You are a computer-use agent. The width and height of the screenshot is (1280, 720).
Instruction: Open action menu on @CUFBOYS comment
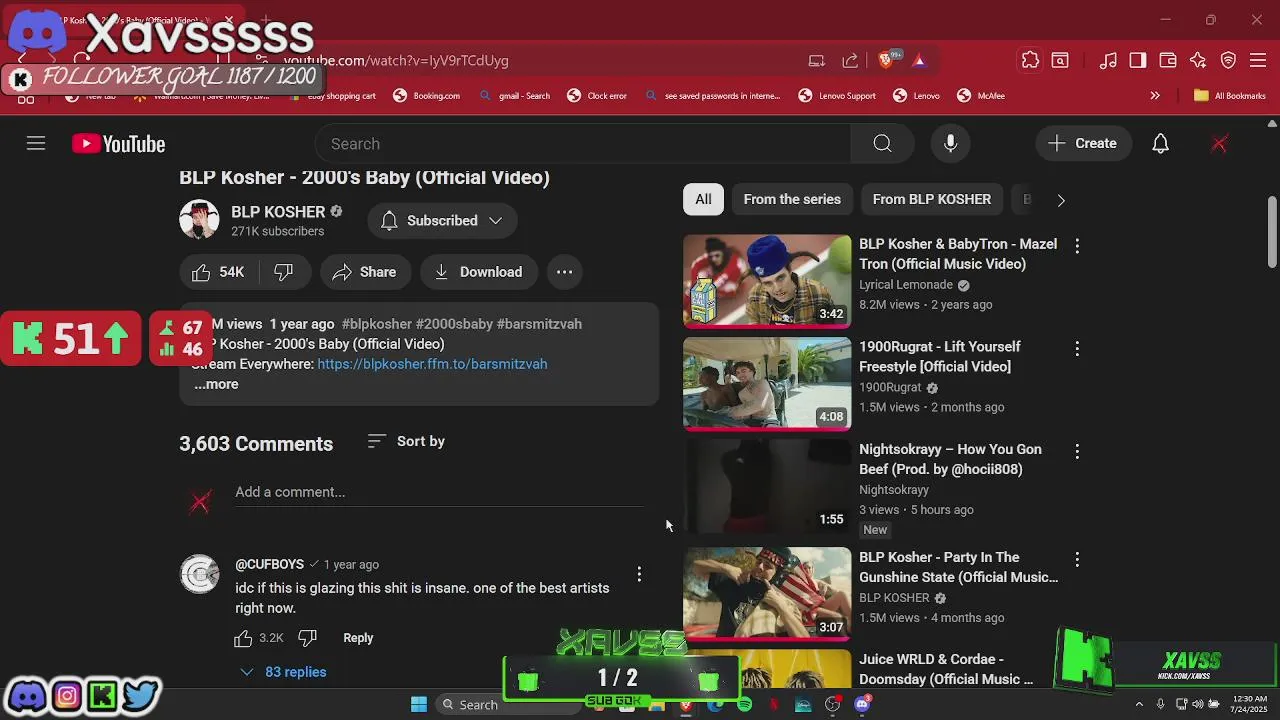(x=639, y=574)
